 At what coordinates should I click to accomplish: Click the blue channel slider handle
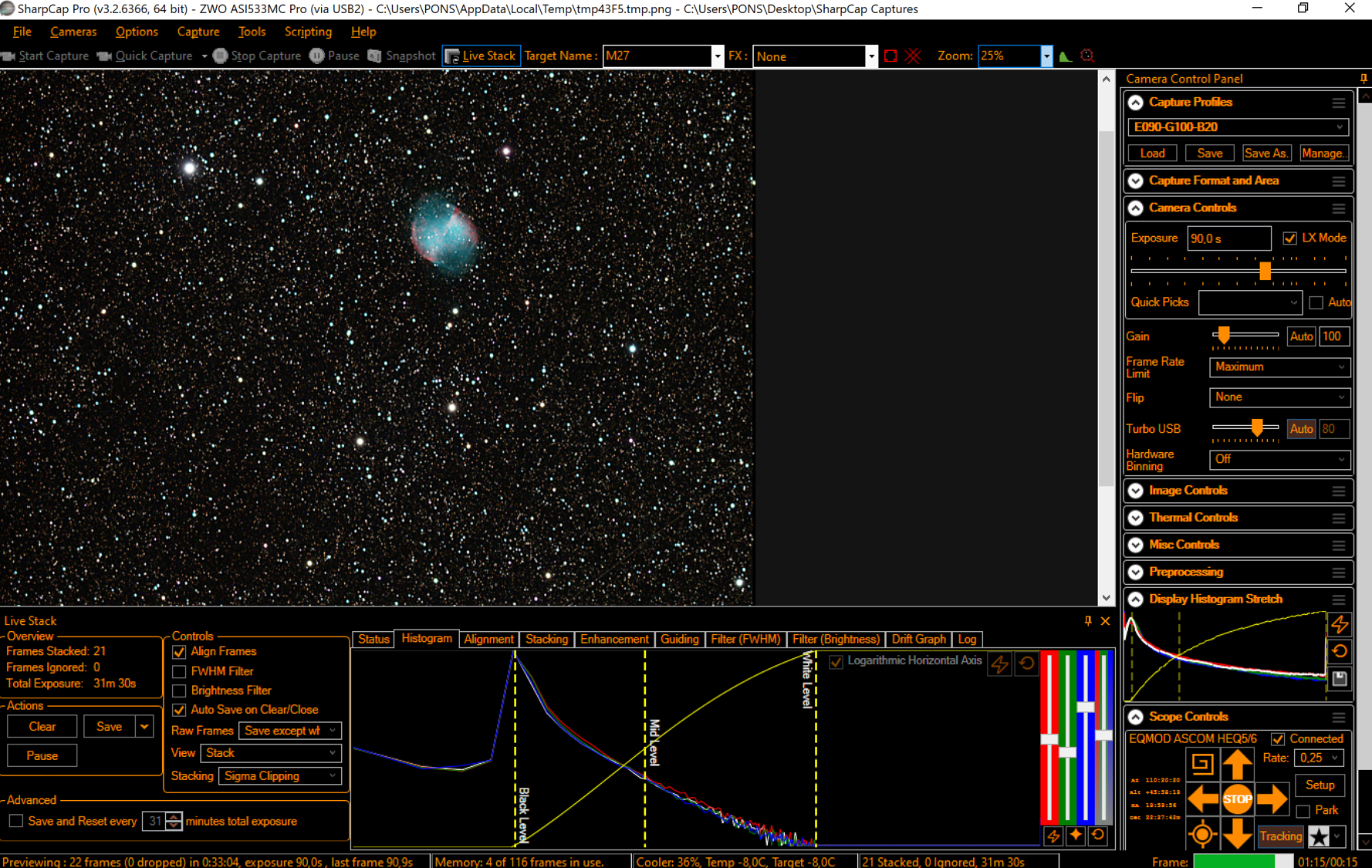(1085, 707)
